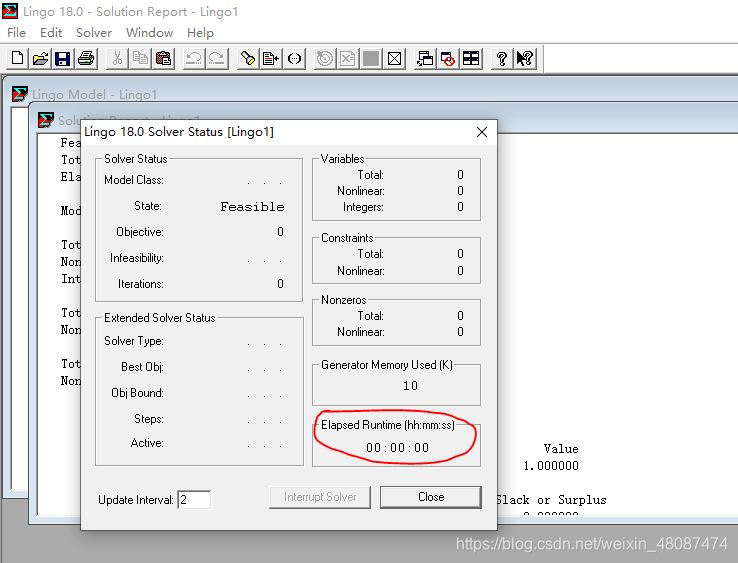This screenshot has height=563, width=738.
Task: Copy selection with the Copy icon
Action: pos(140,58)
